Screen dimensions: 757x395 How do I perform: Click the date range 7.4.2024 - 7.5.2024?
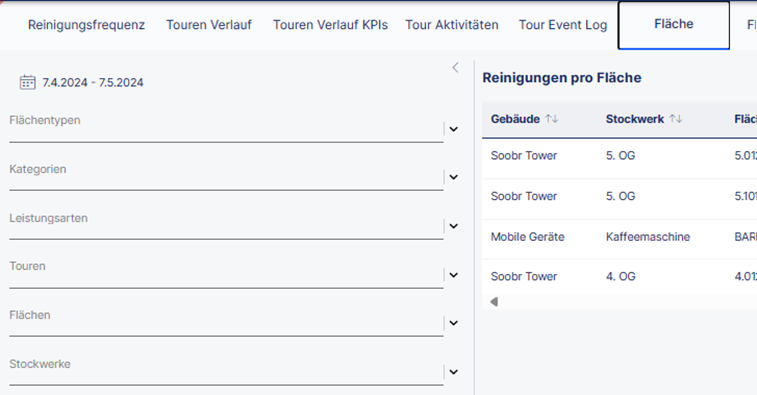click(93, 83)
